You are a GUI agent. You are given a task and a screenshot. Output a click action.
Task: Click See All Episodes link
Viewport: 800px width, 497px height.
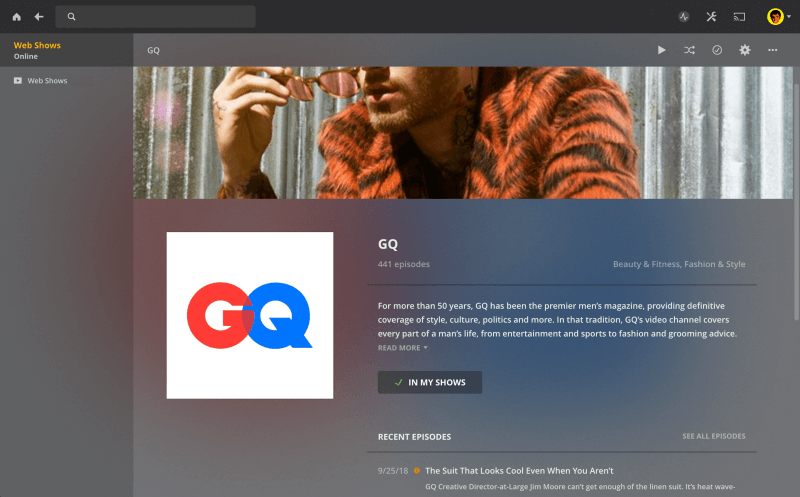click(x=713, y=436)
